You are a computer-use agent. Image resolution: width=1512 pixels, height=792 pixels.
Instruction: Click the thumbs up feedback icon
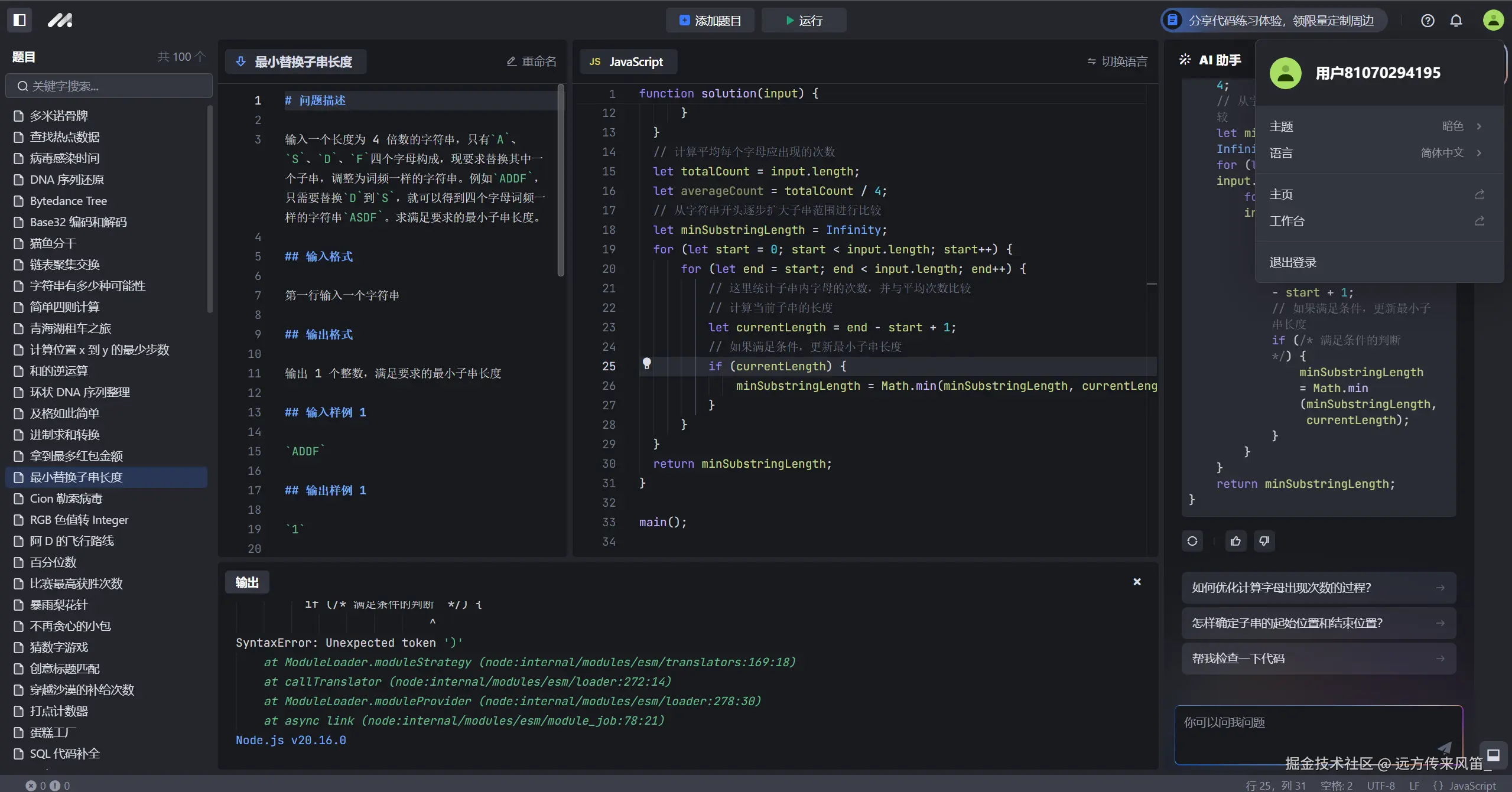(1235, 541)
